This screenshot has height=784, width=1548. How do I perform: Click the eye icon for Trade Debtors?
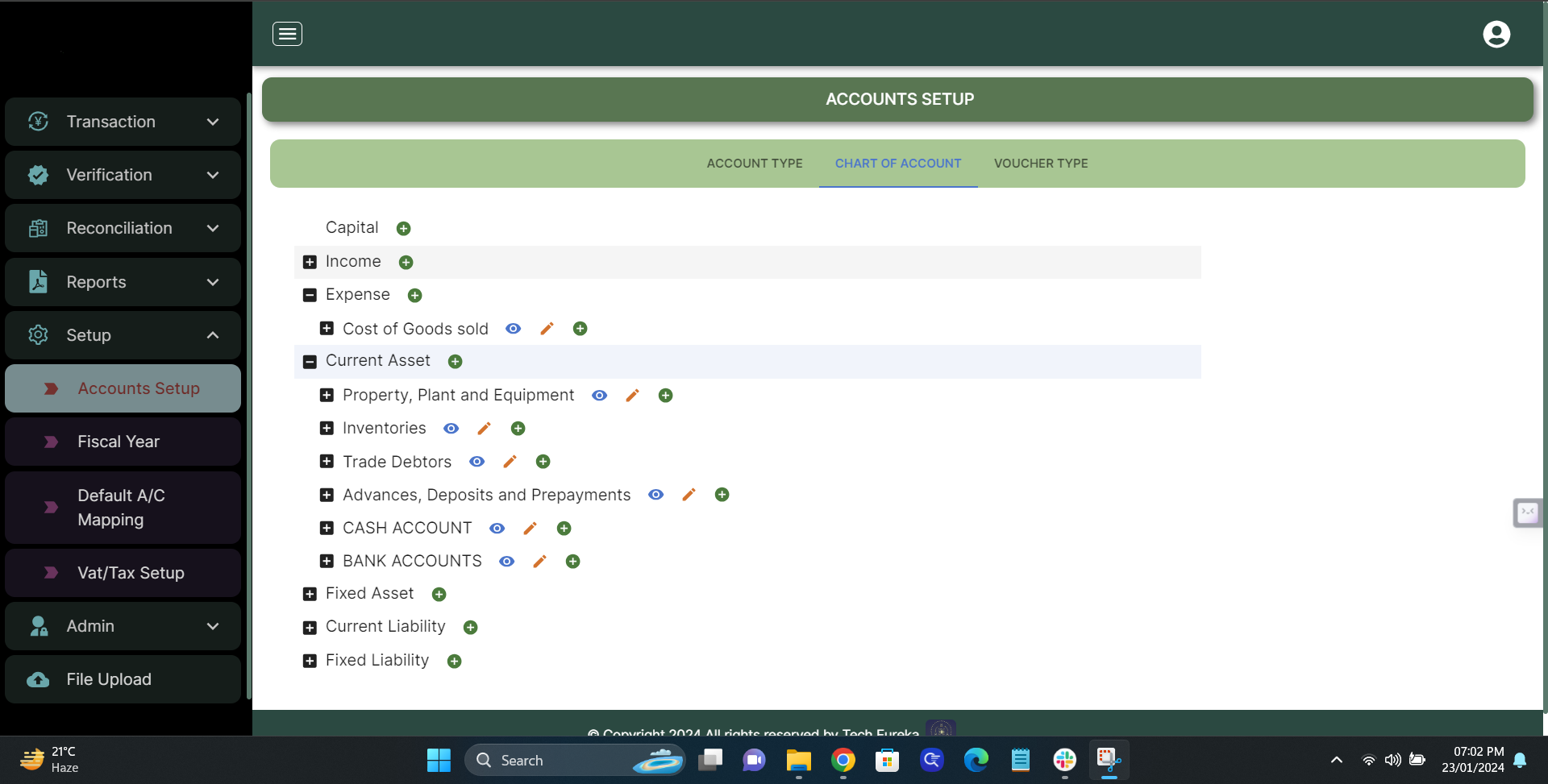(x=477, y=462)
